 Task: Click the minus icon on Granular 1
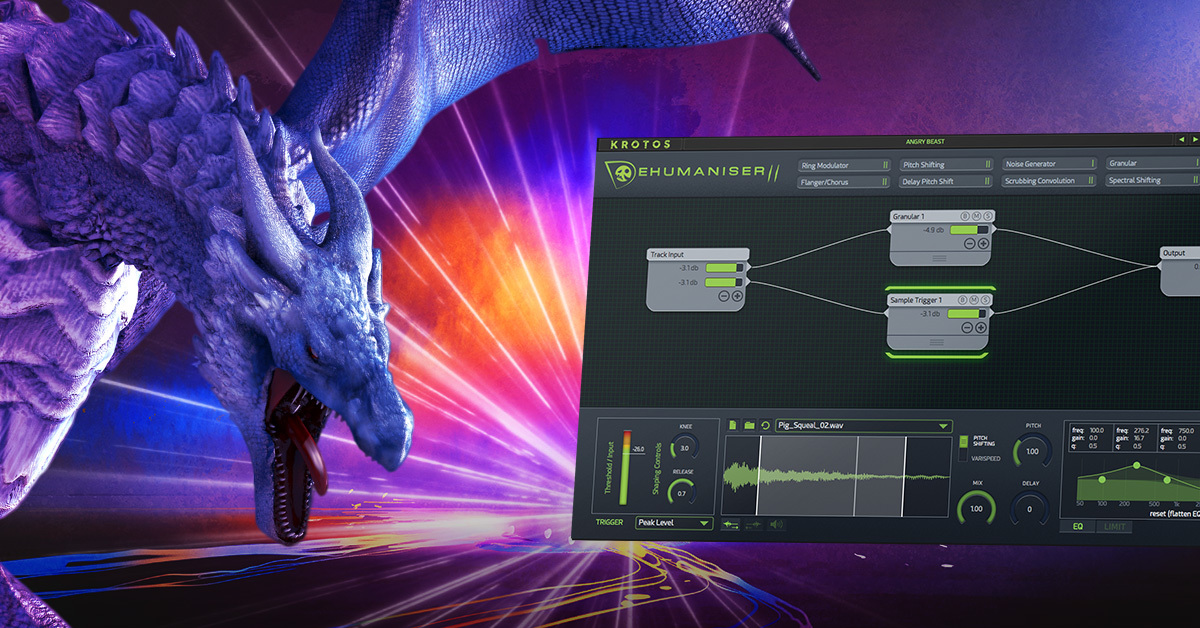(x=969, y=243)
